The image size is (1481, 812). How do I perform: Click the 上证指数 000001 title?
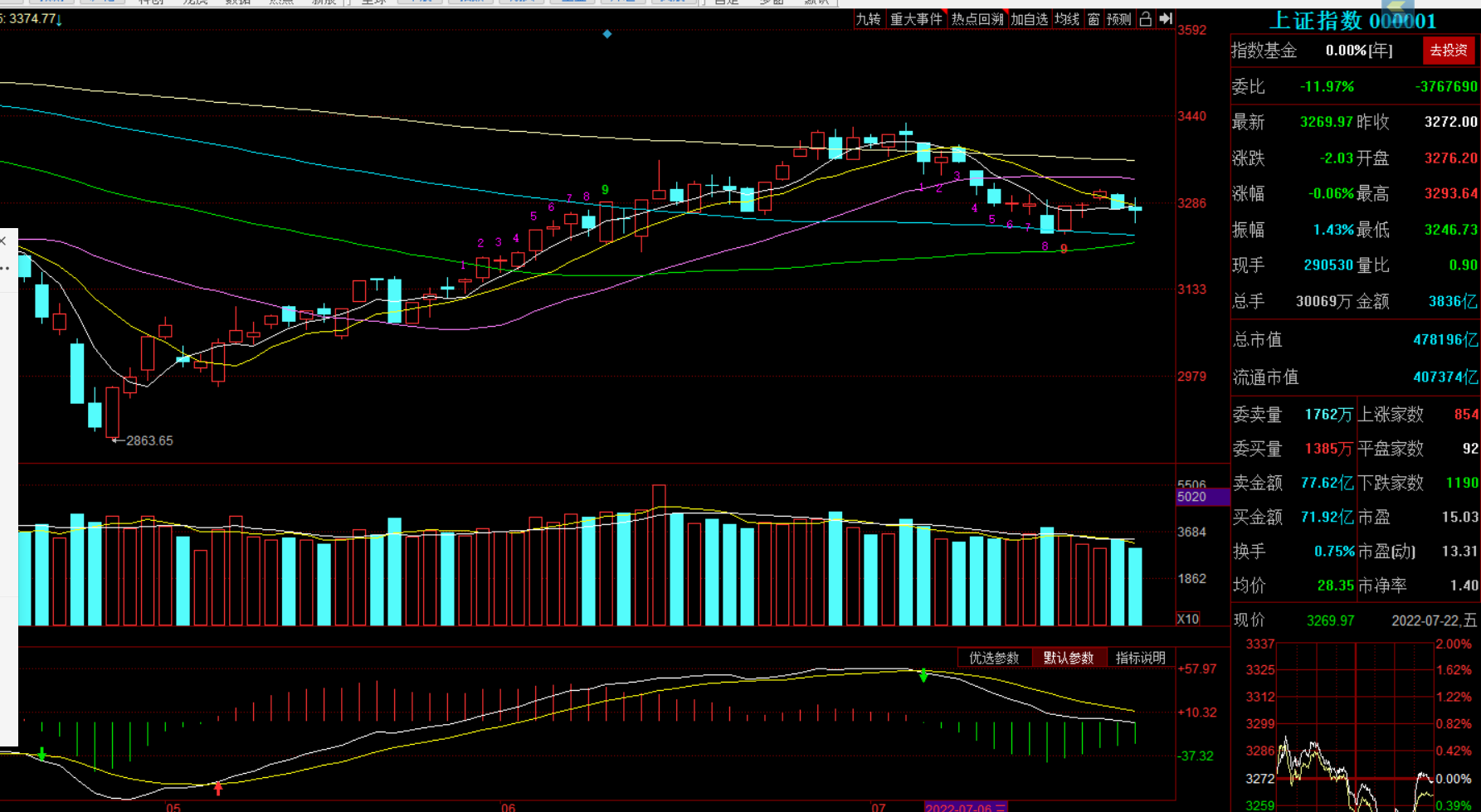[1353, 21]
